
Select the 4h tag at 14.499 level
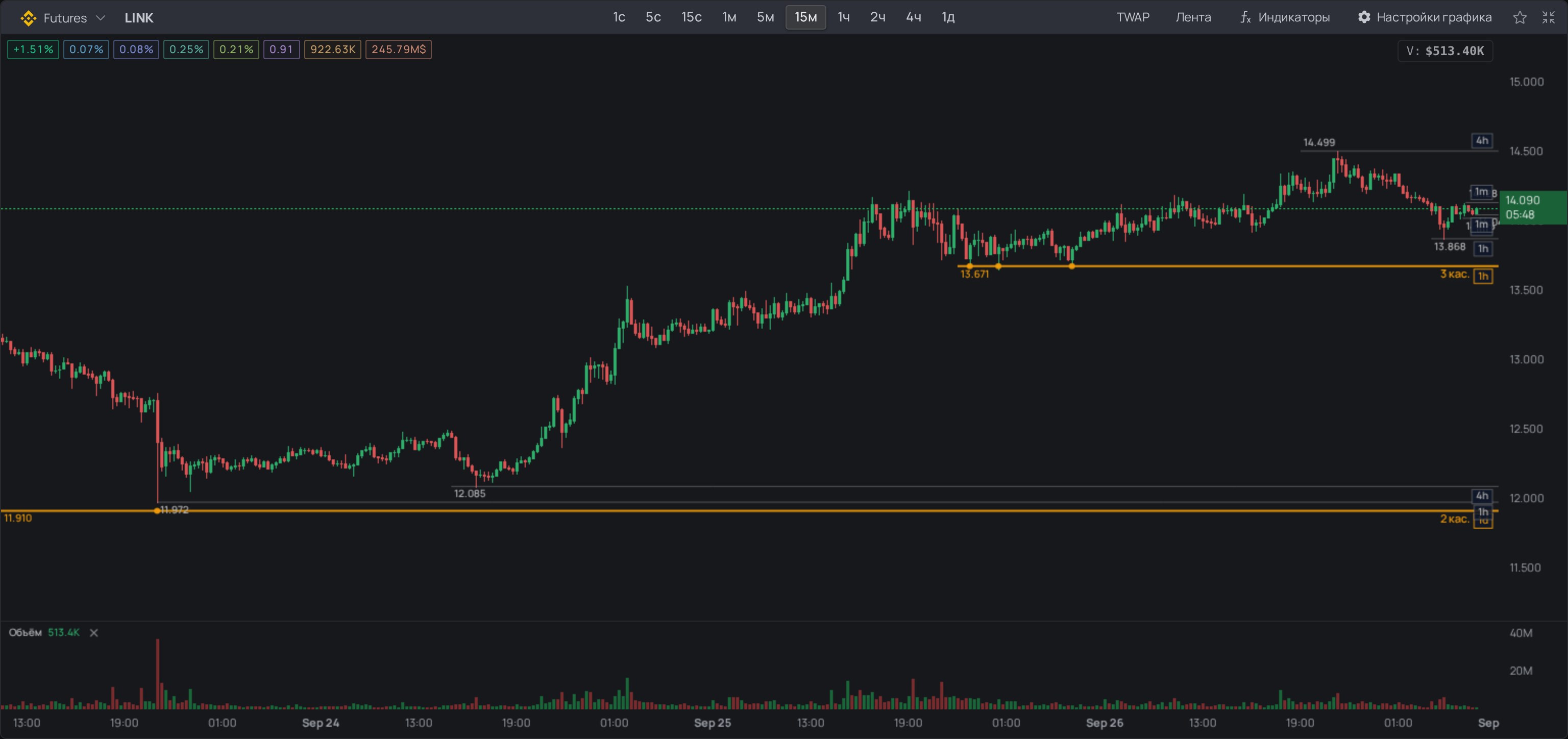pyautogui.click(x=1482, y=141)
